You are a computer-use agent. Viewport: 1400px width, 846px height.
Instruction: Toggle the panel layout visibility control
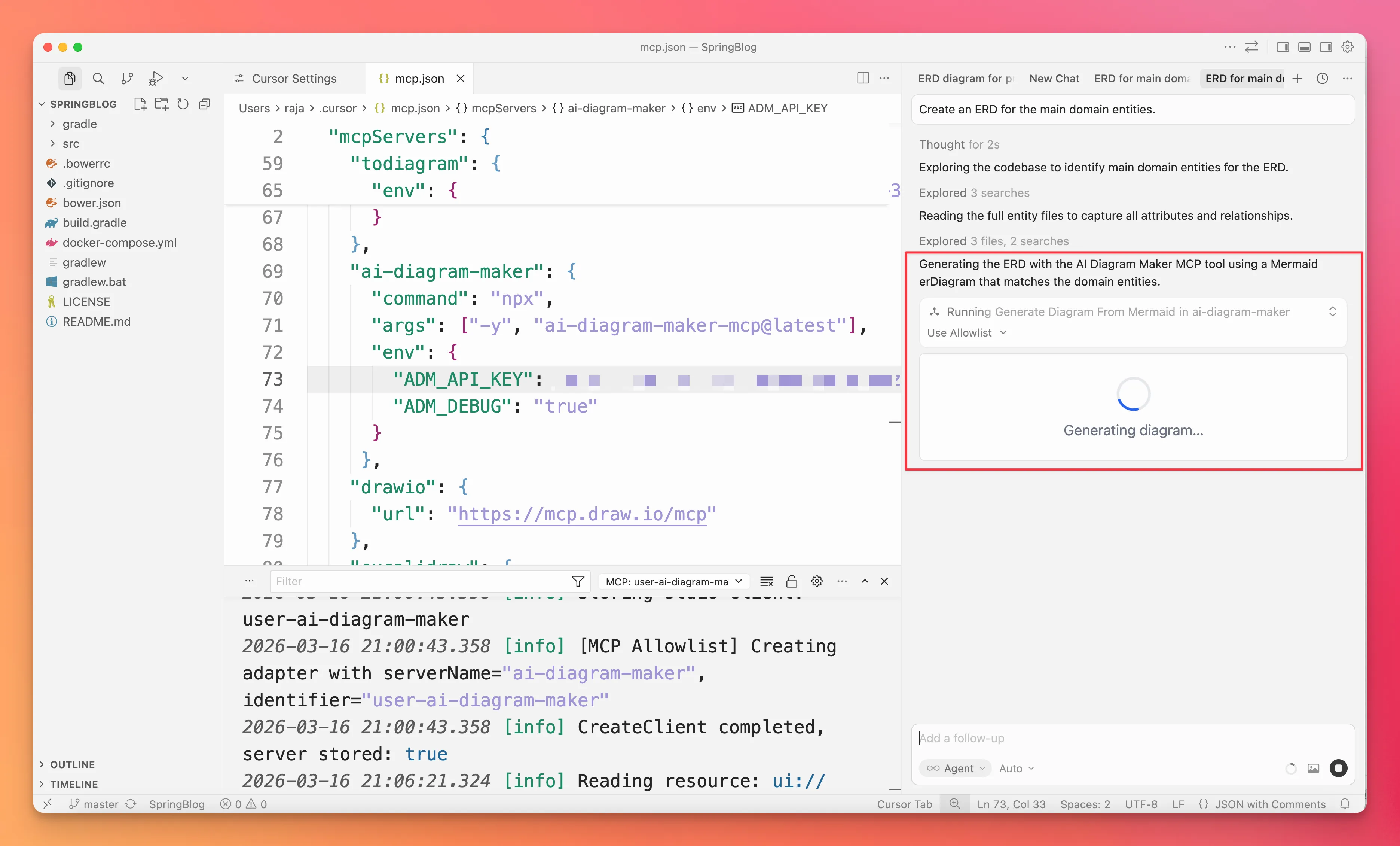(1304, 47)
